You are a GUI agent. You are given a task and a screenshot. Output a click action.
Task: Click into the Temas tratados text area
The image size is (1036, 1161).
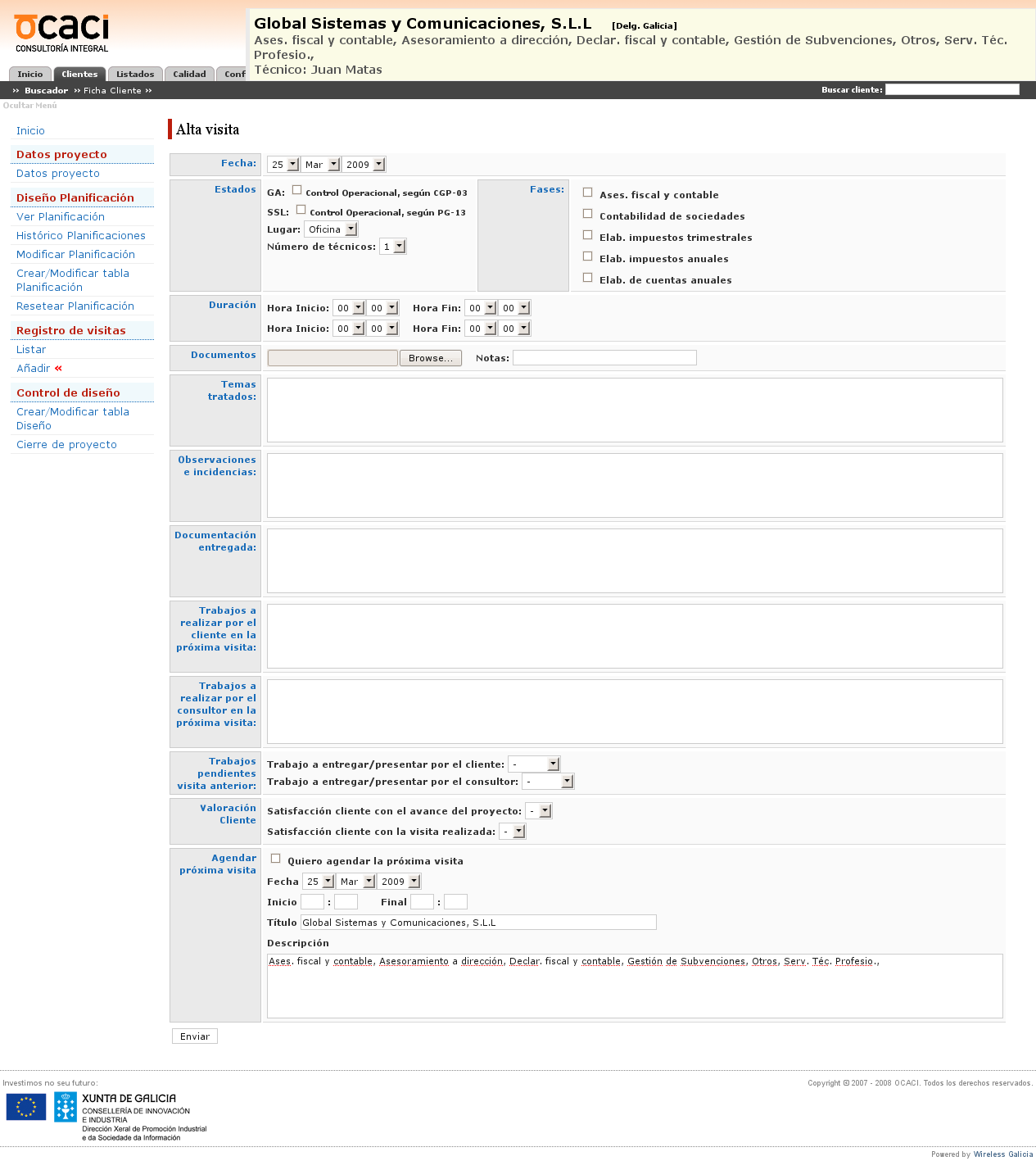[x=635, y=410]
